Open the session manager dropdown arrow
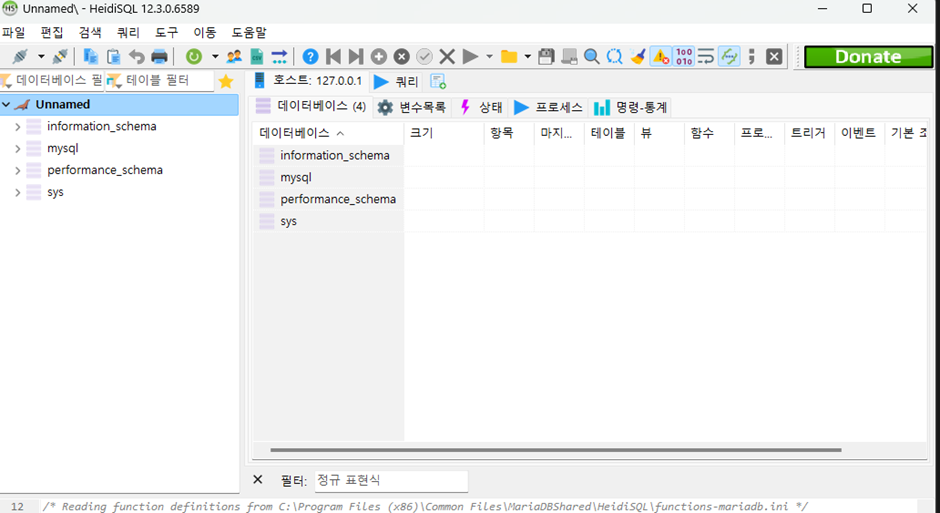Image resolution: width=940 pixels, height=513 pixels. click(x=41, y=56)
